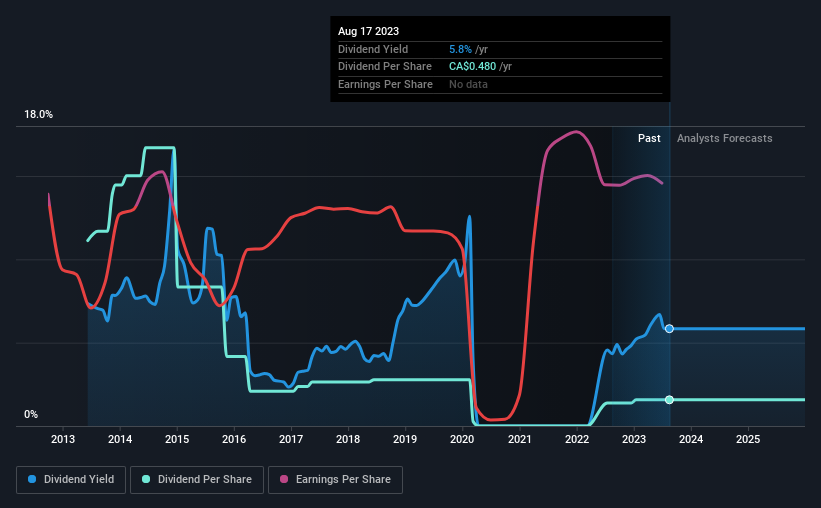
Task: Click the Aug 17 2023 tooltip date
Action: pyautogui.click(x=369, y=31)
